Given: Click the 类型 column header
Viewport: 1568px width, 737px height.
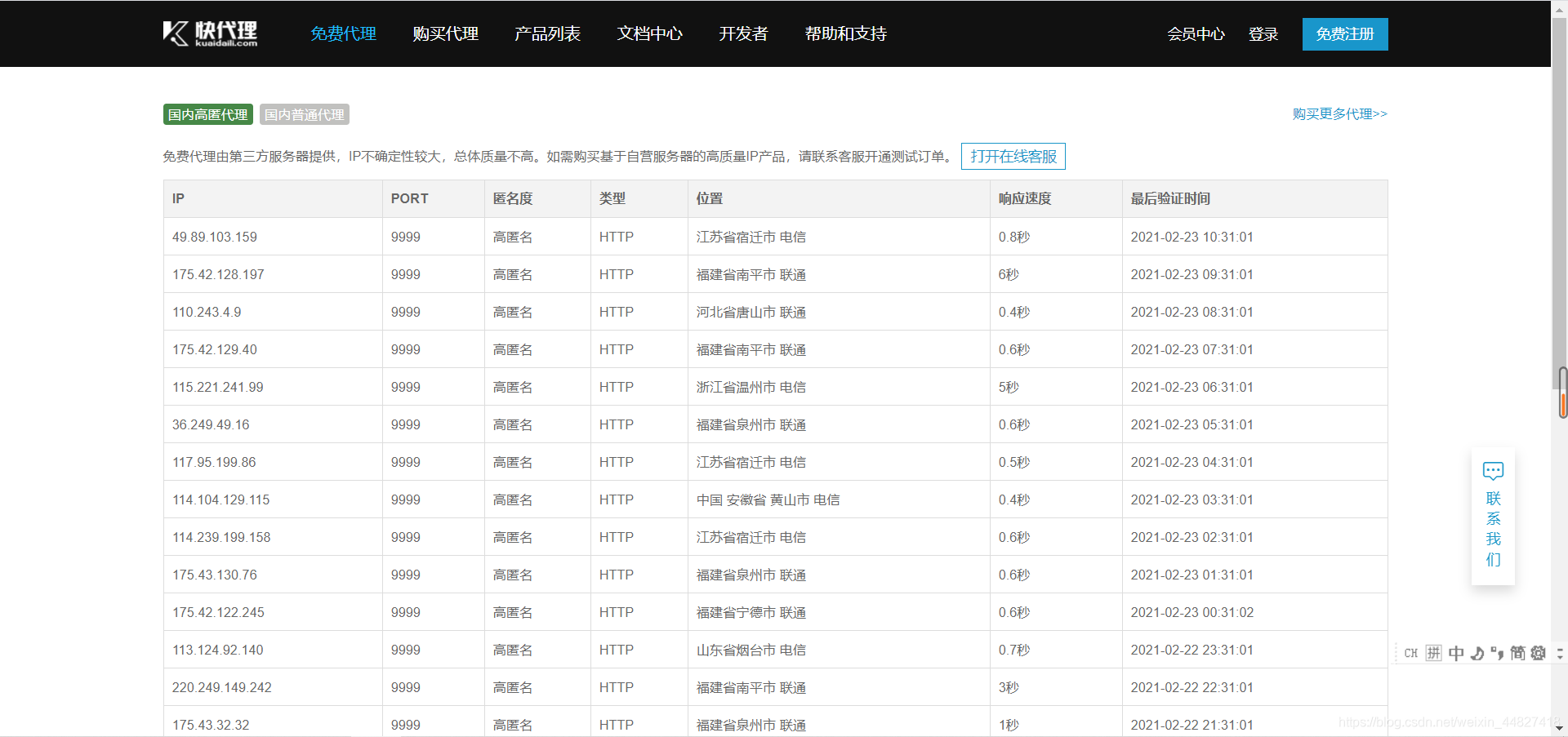Looking at the screenshot, I should click(639, 198).
